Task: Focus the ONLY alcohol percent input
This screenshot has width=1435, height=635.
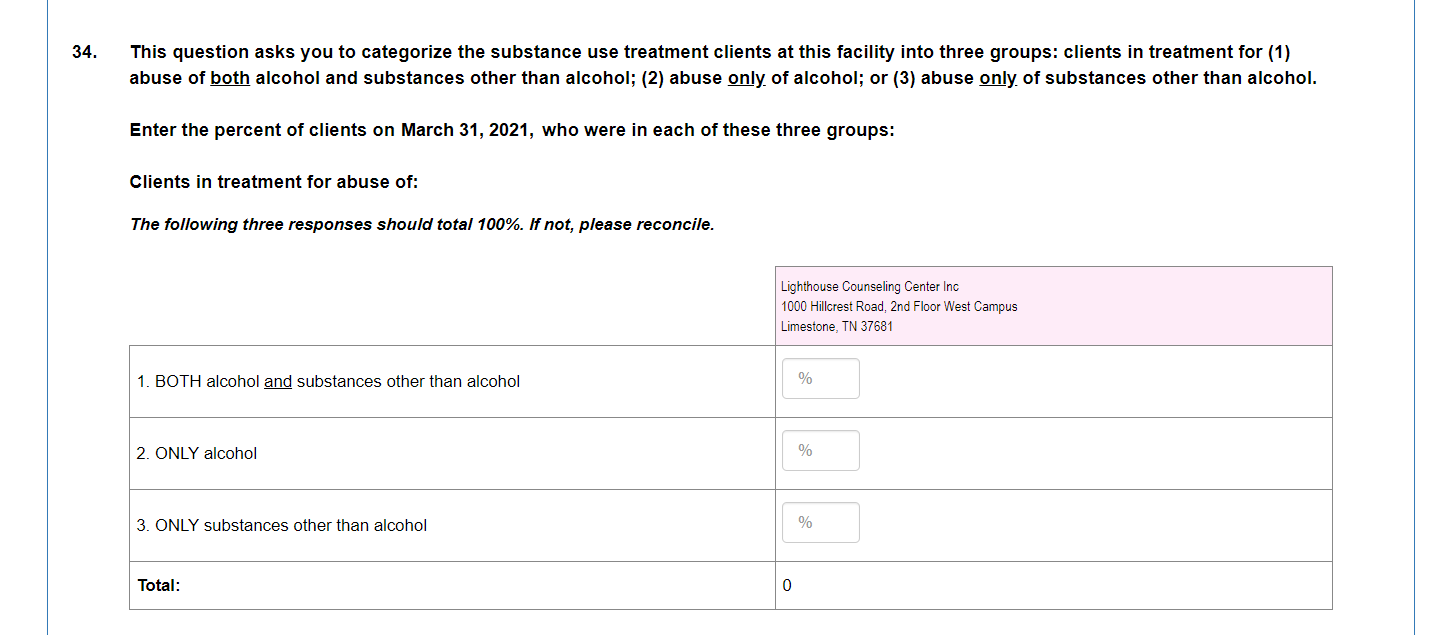Action: pyautogui.click(x=820, y=451)
